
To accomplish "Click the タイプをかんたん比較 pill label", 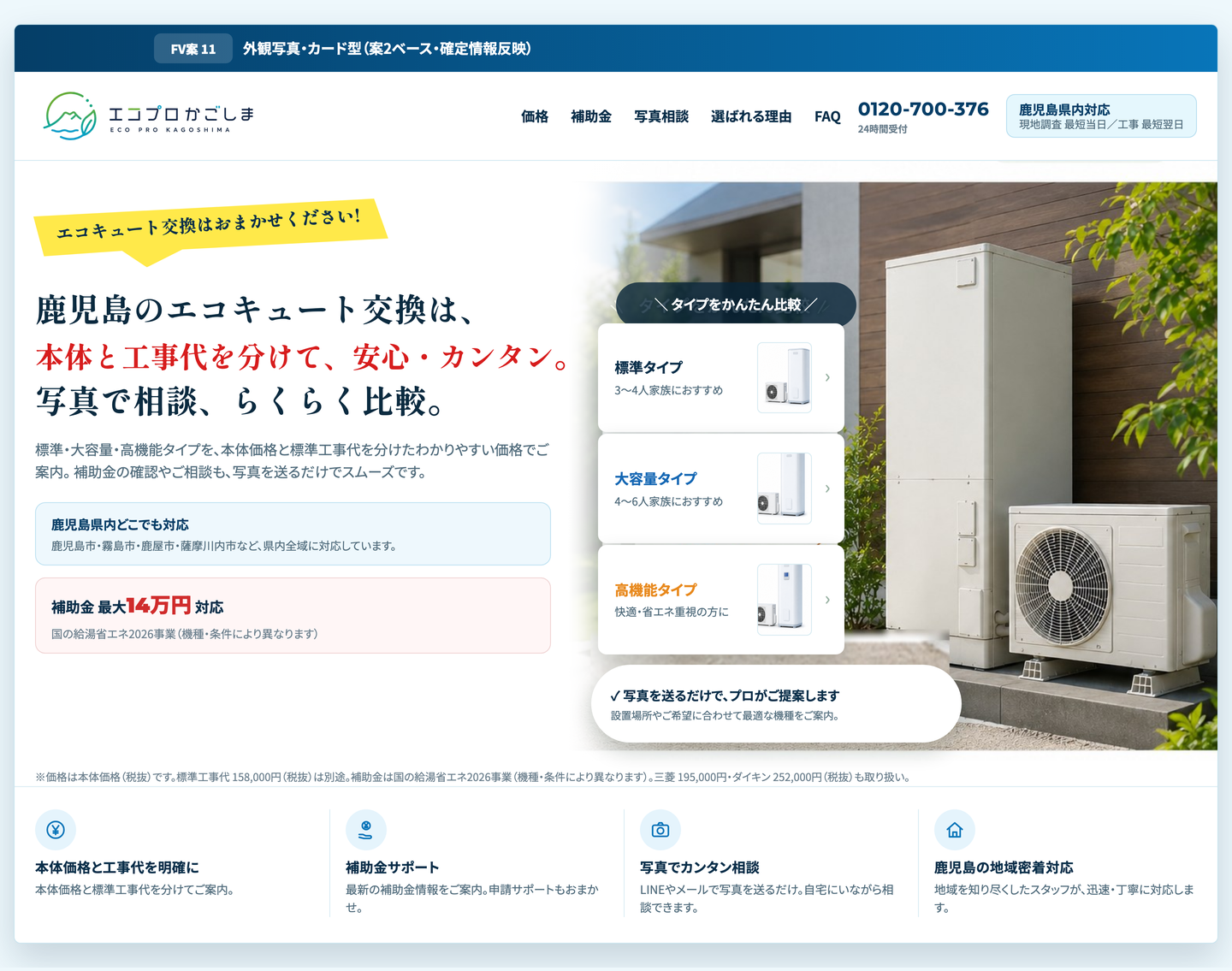I will tap(736, 305).
